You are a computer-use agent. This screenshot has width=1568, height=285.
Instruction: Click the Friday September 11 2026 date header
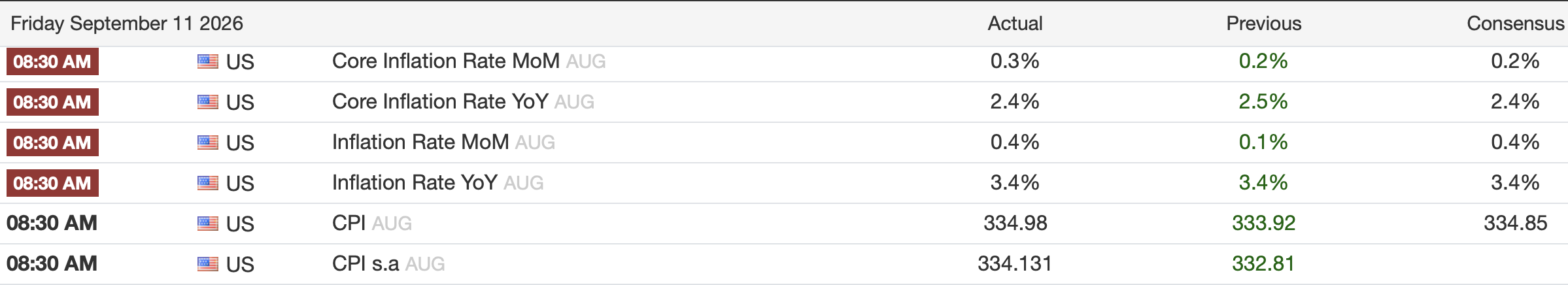pyautogui.click(x=127, y=24)
